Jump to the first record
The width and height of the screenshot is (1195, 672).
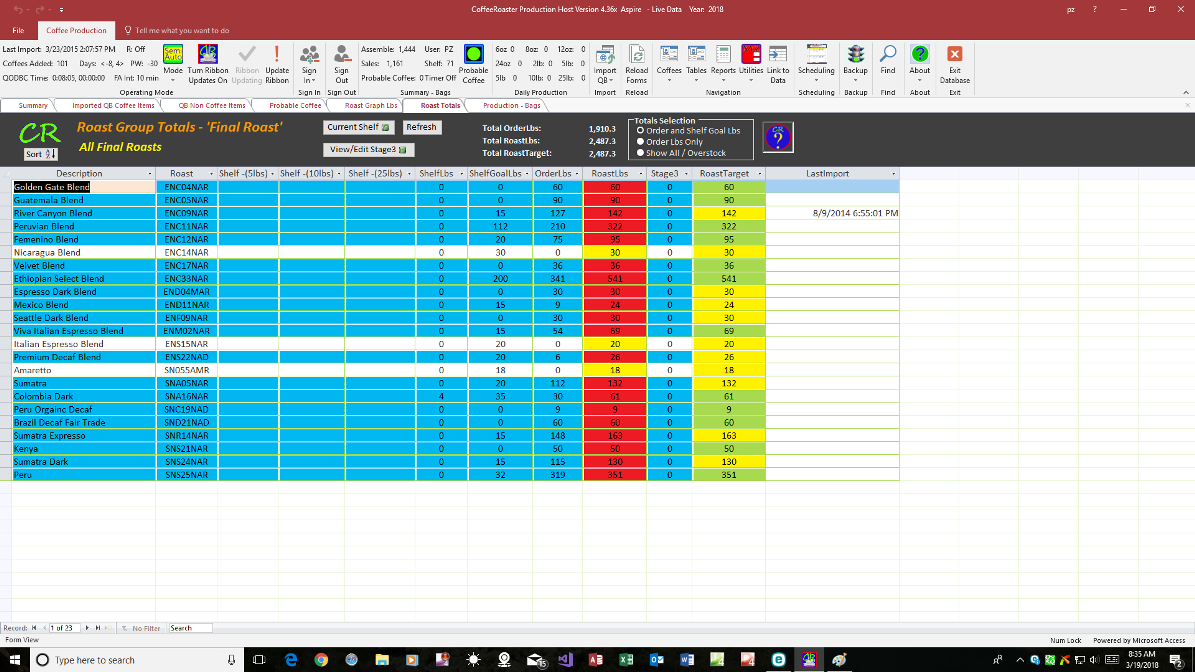(34, 629)
